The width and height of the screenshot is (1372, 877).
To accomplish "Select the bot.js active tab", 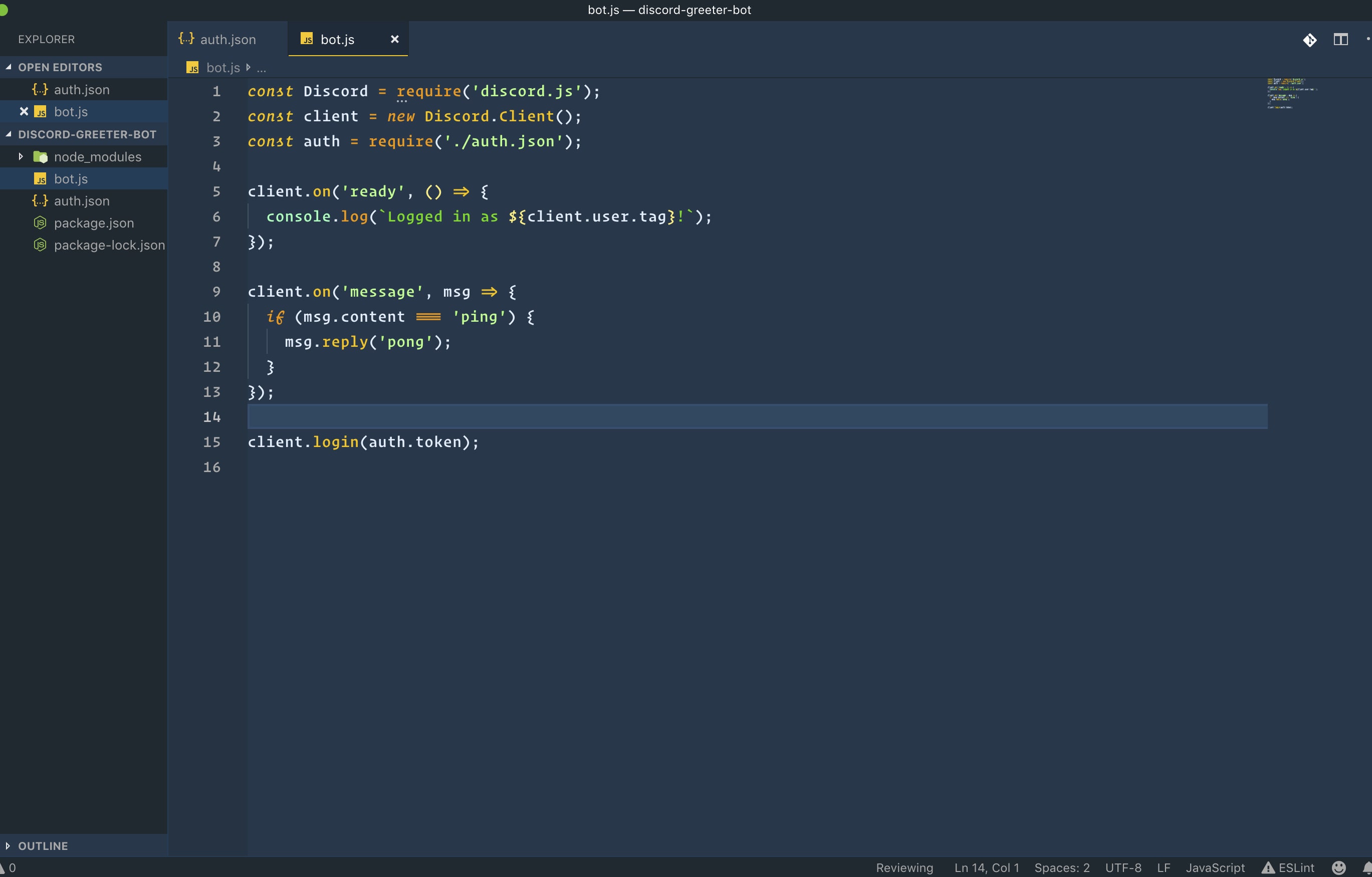I will 338,38.
